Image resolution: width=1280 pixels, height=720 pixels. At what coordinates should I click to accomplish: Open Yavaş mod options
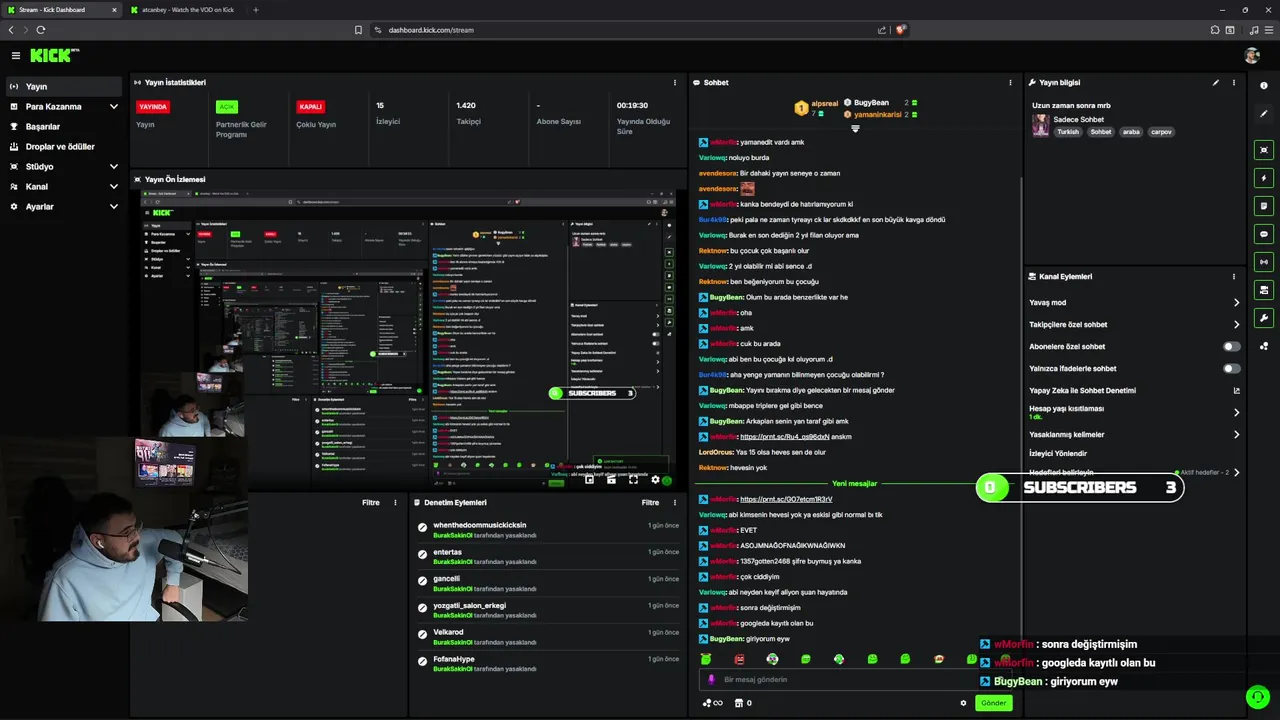1134,303
